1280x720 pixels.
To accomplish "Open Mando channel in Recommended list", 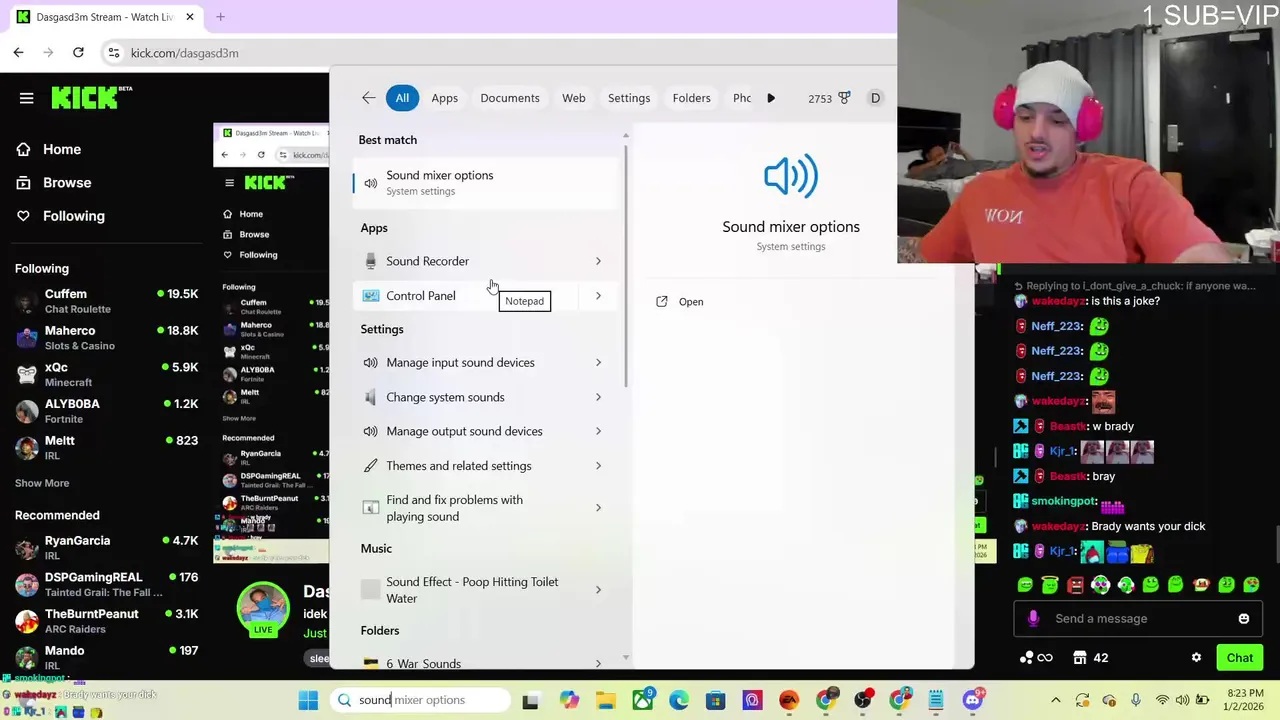I will [x=106, y=657].
